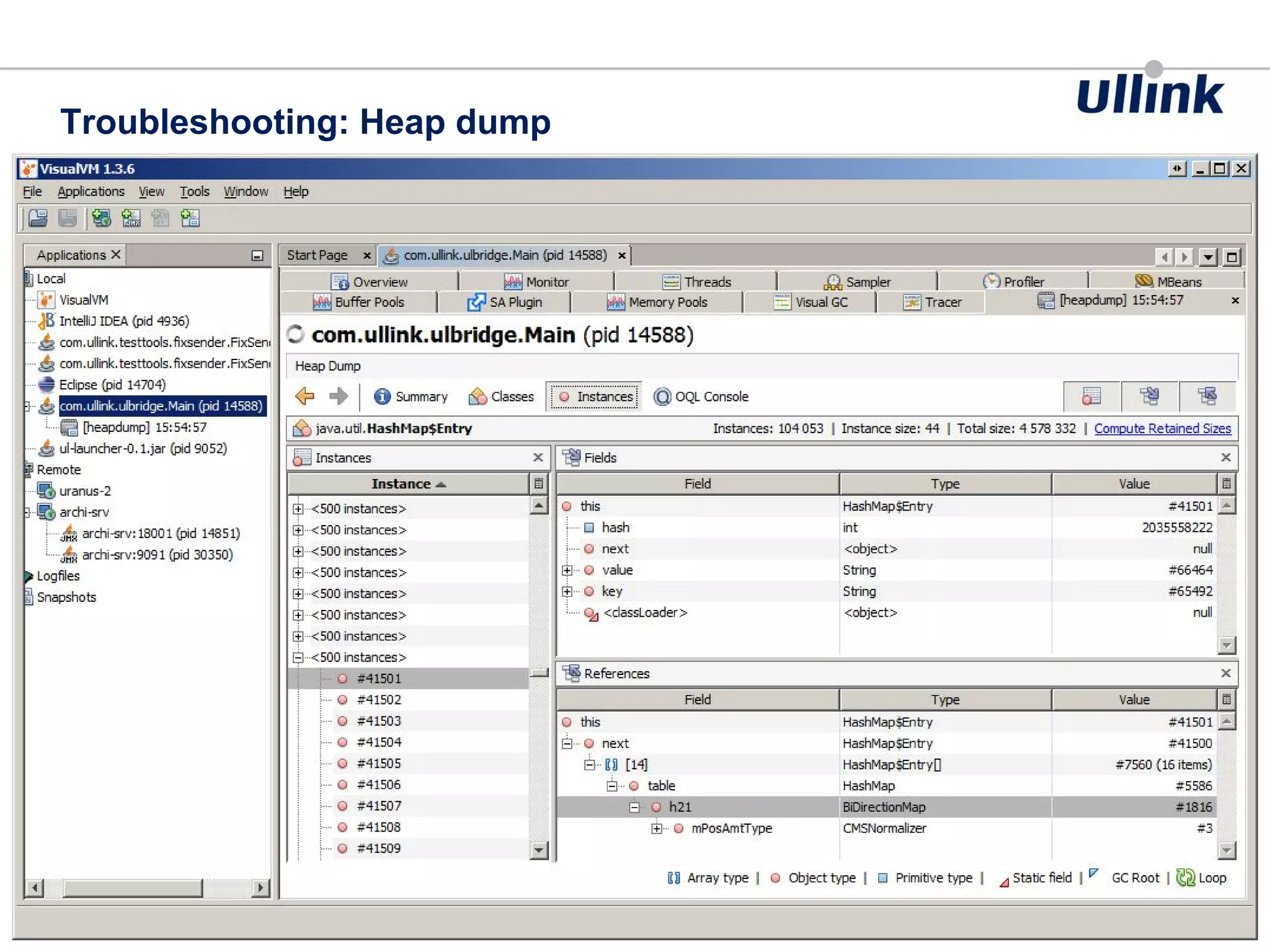The width and height of the screenshot is (1270, 952).
Task: Minimize the Applications panel
Action: coord(257,255)
